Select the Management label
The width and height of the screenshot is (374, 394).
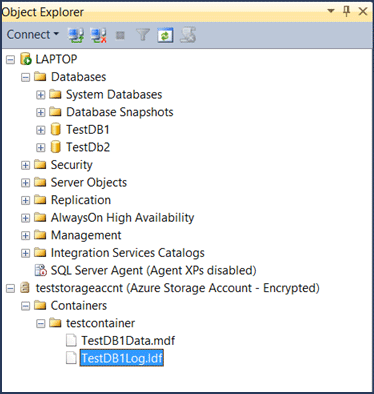point(86,235)
